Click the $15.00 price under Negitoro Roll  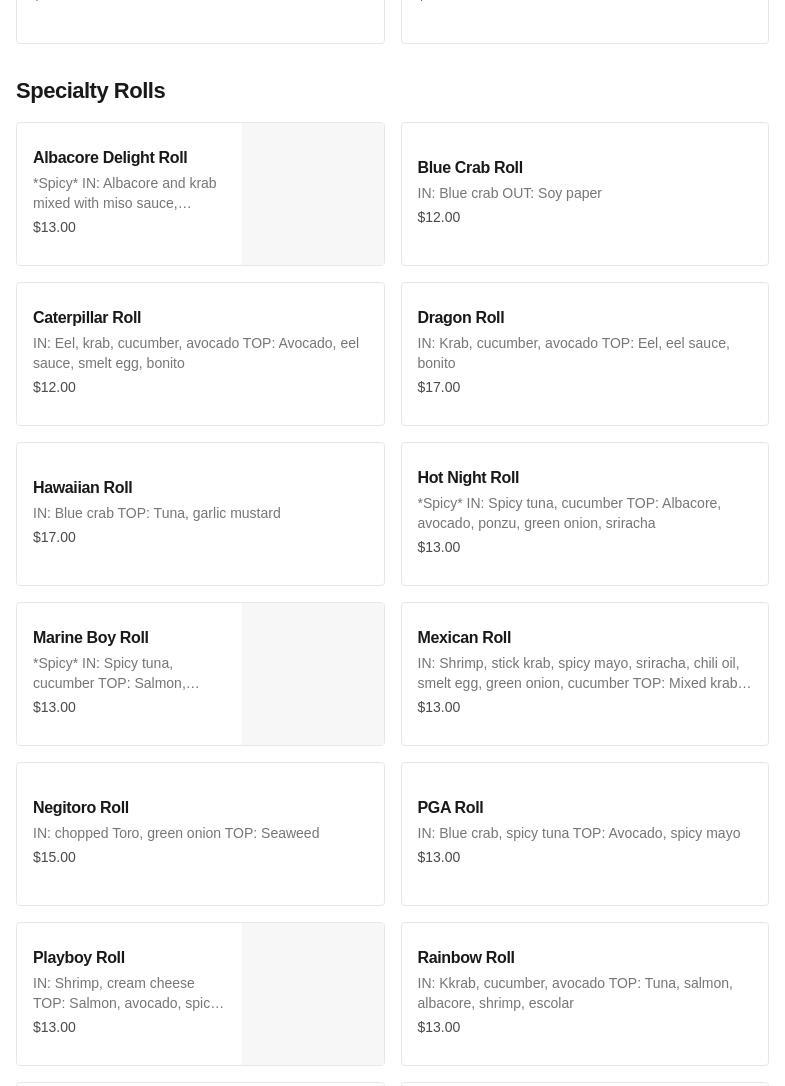point(55,857)
